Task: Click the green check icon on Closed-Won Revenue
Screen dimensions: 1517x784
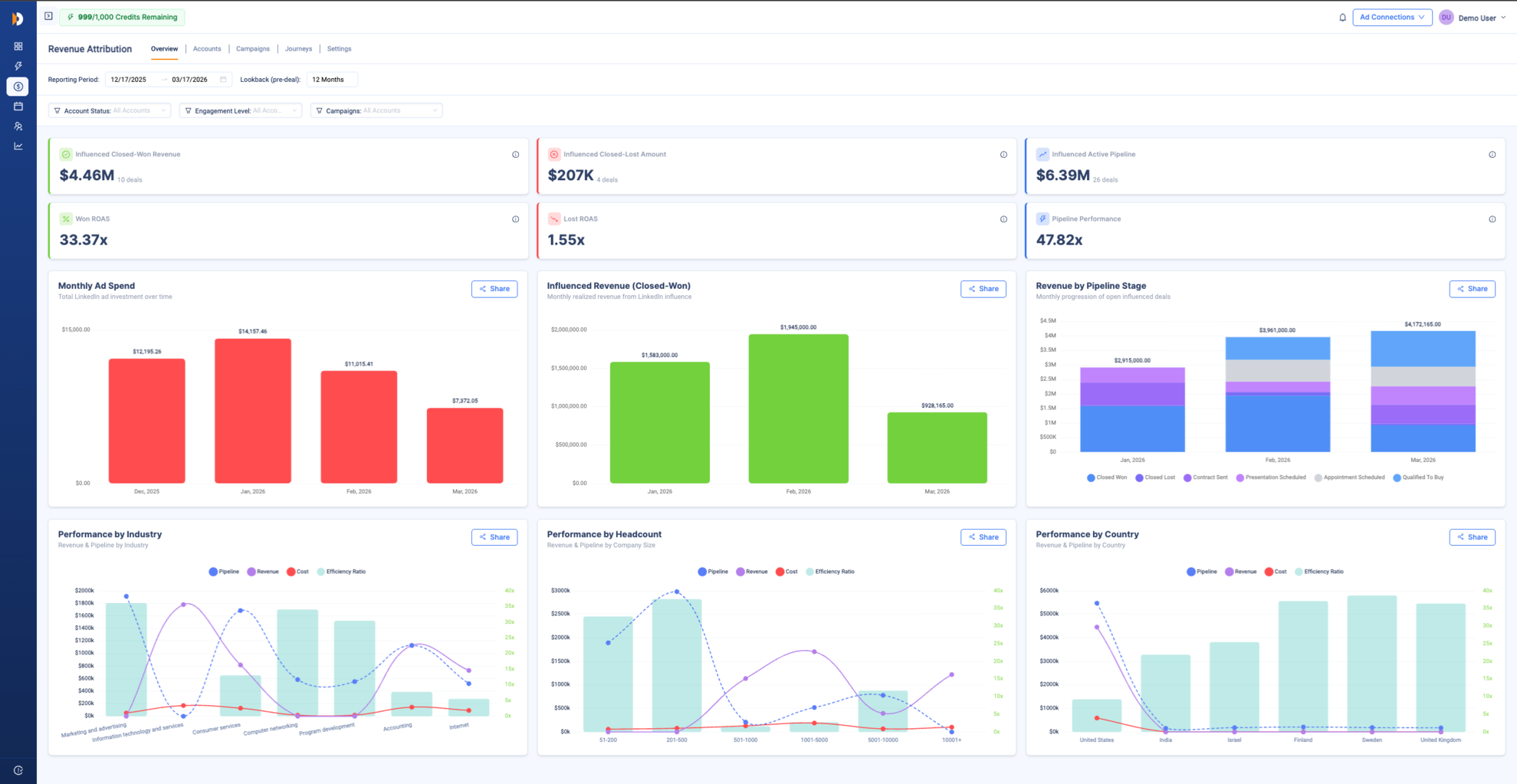Action: click(x=66, y=155)
